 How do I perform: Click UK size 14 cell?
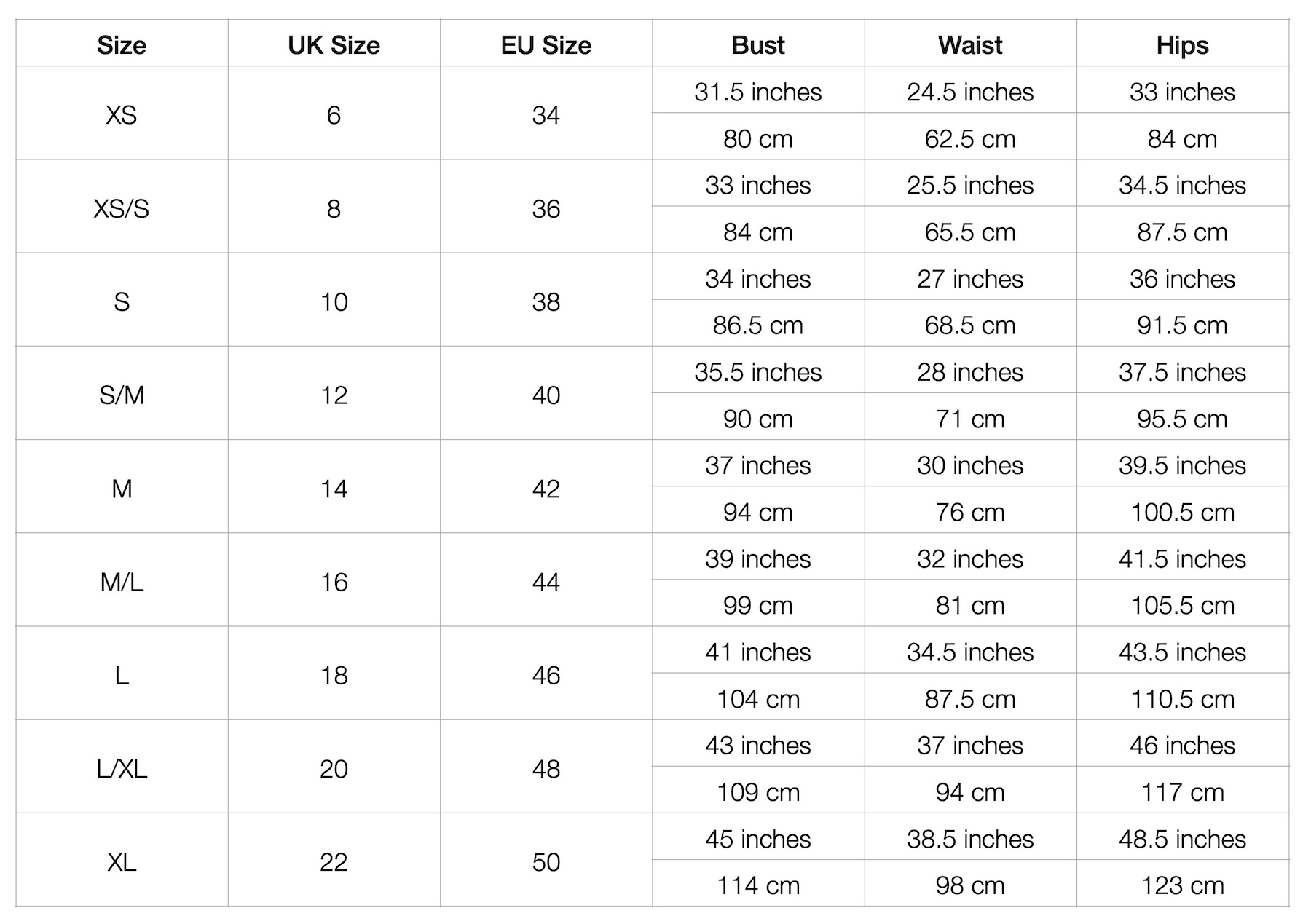pos(334,489)
